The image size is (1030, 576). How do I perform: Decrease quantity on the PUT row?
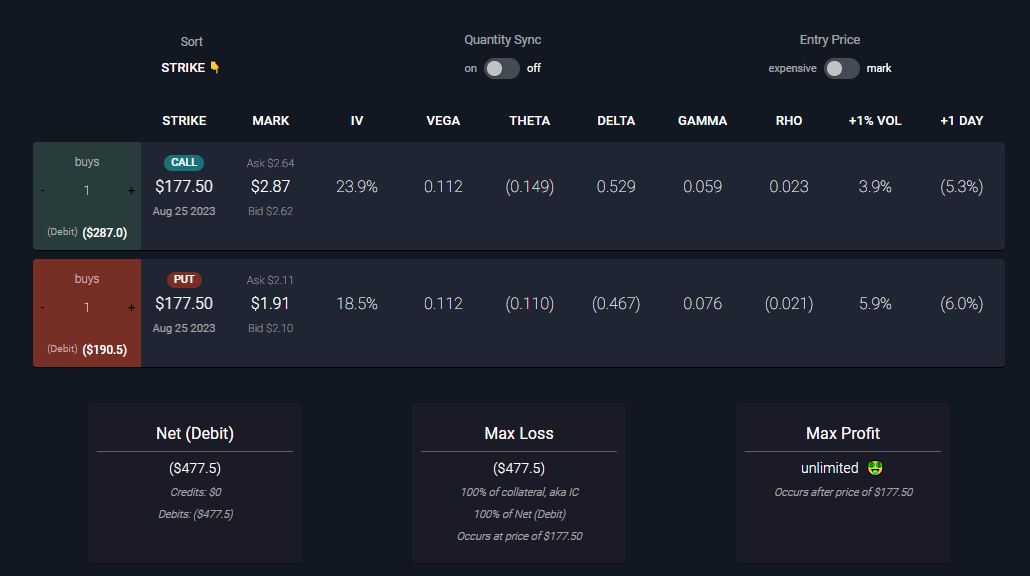coord(43,307)
